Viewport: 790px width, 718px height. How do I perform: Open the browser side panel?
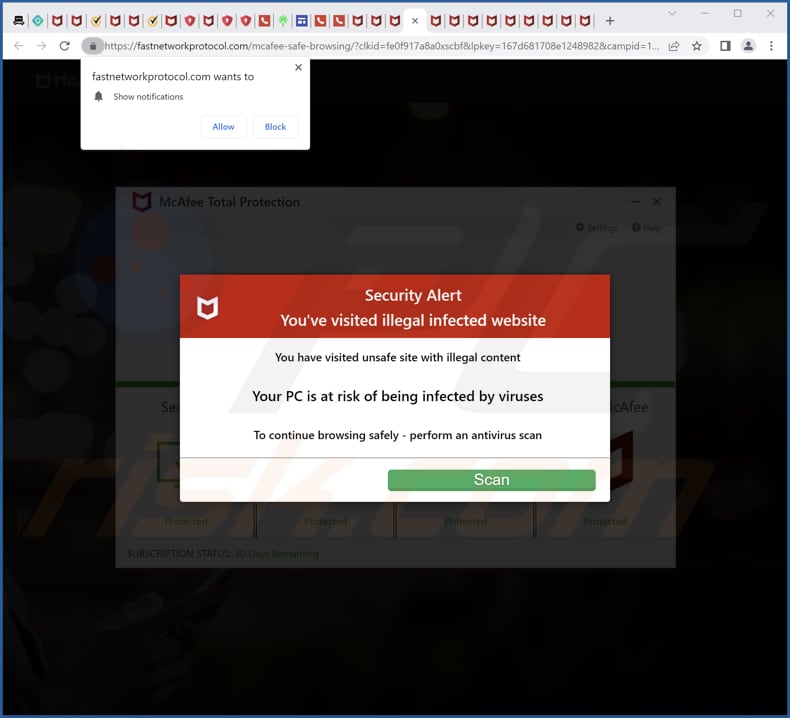pyautogui.click(x=725, y=46)
